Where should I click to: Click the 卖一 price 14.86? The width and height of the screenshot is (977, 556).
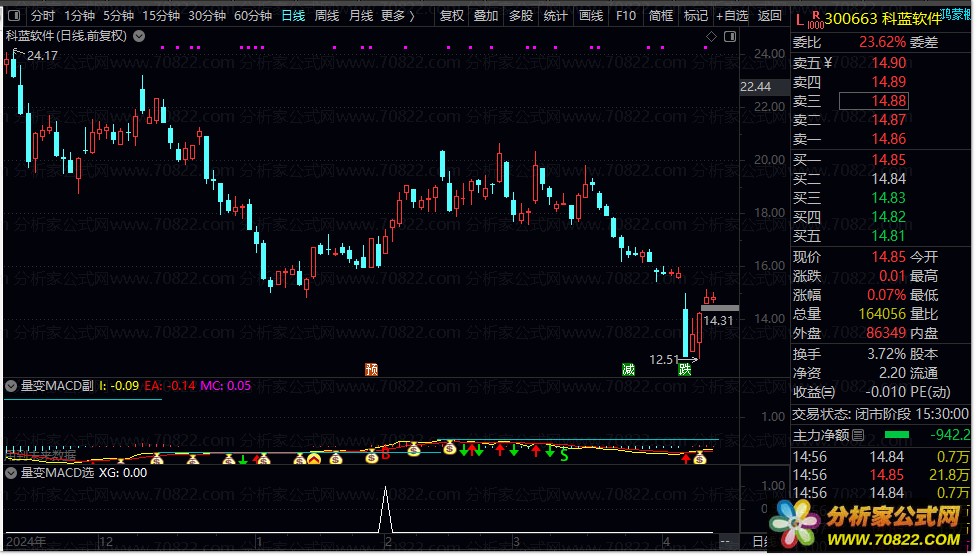point(889,139)
